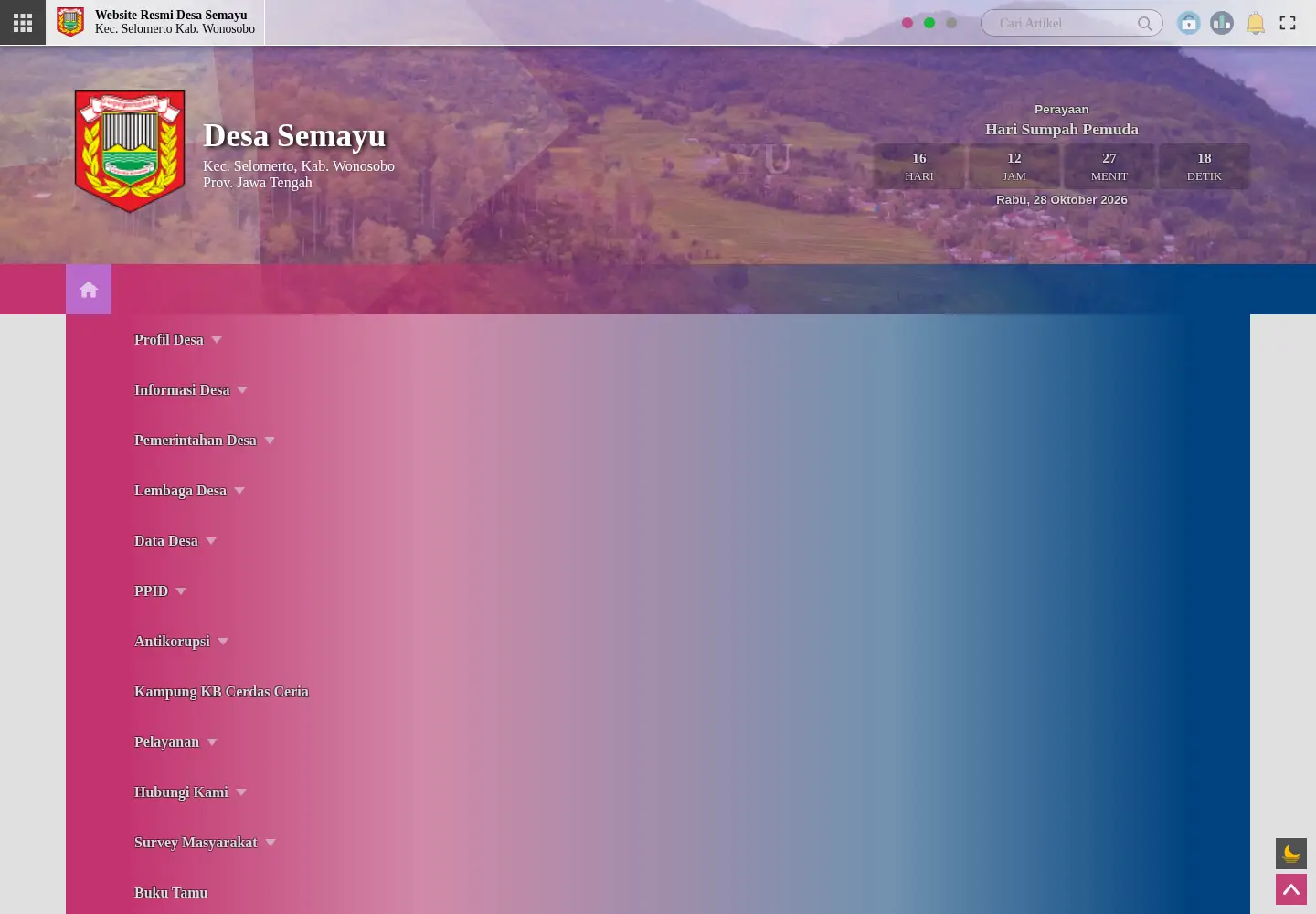Open the Buku Tamu link

171,893
